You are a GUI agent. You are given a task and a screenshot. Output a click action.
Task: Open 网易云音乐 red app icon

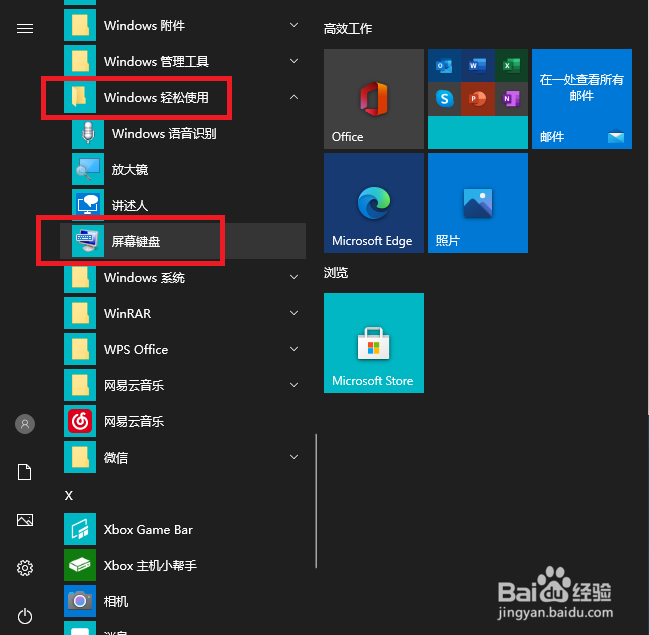[80, 421]
